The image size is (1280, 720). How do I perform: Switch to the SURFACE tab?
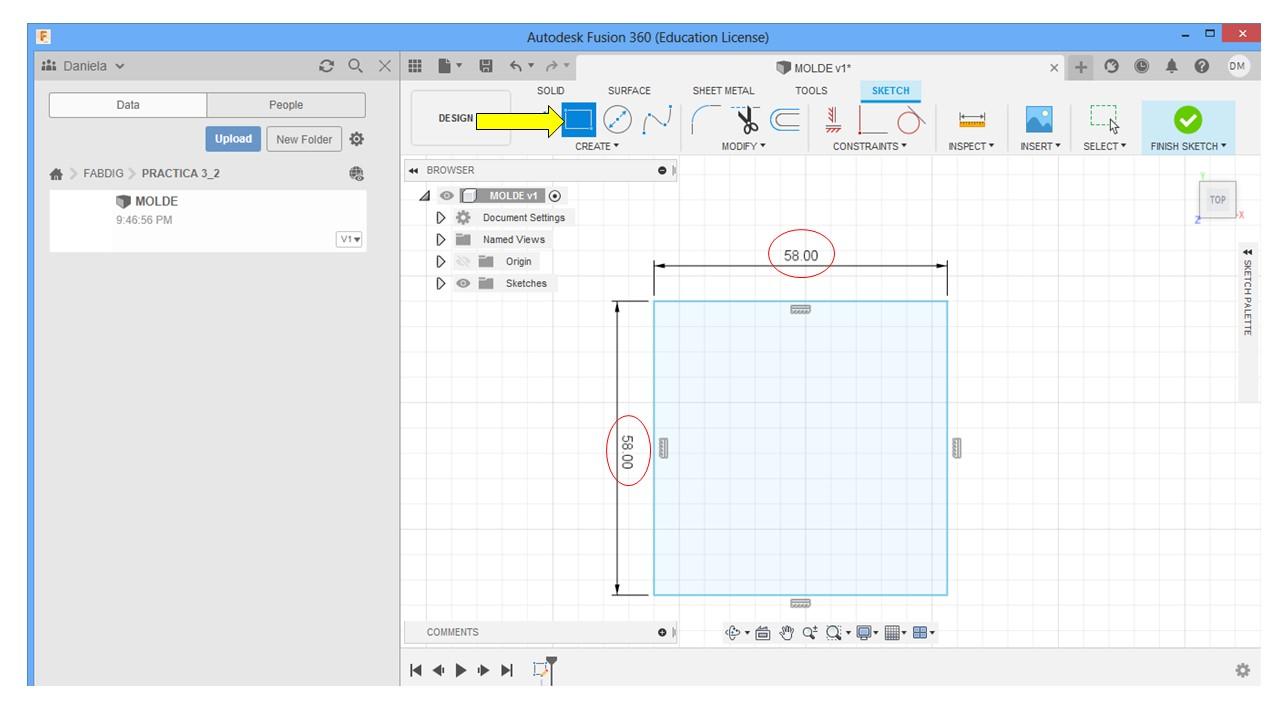click(x=629, y=90)
